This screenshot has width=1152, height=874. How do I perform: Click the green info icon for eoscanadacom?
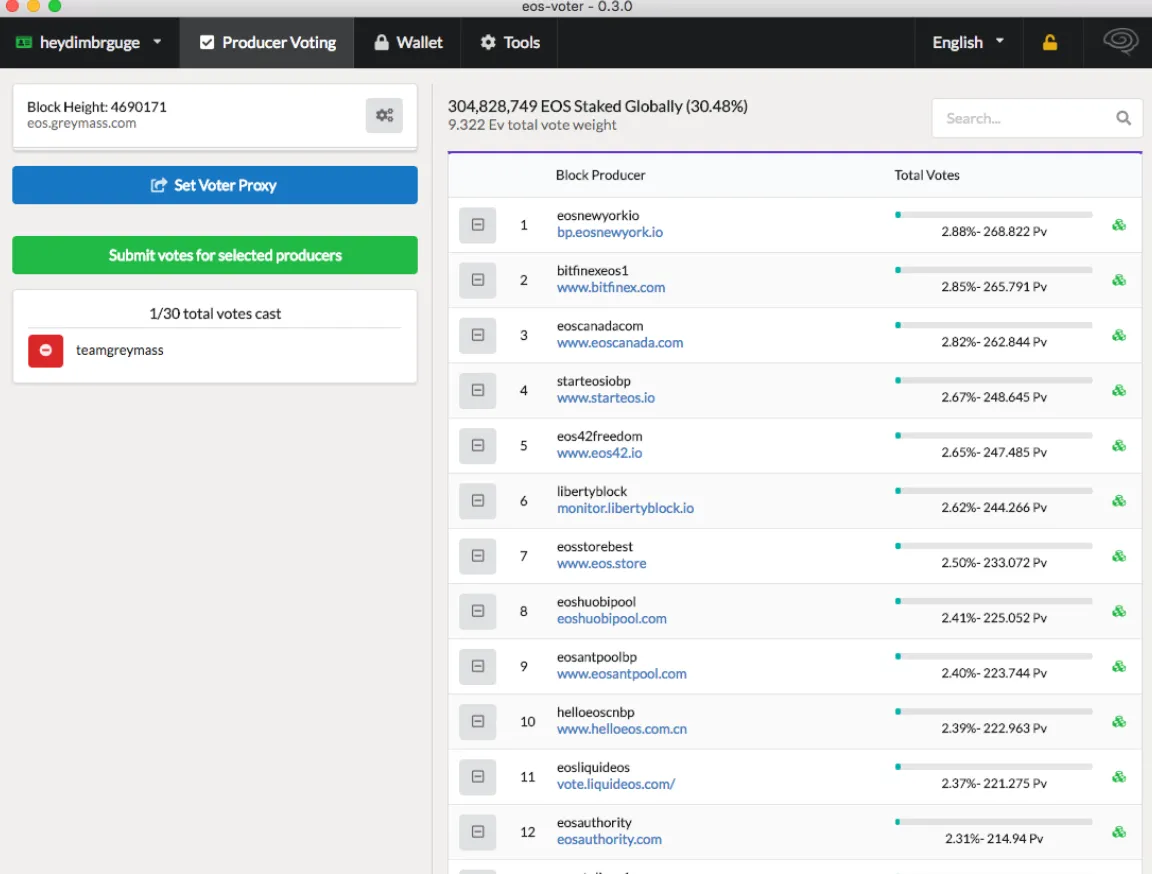click(1118, 335)
